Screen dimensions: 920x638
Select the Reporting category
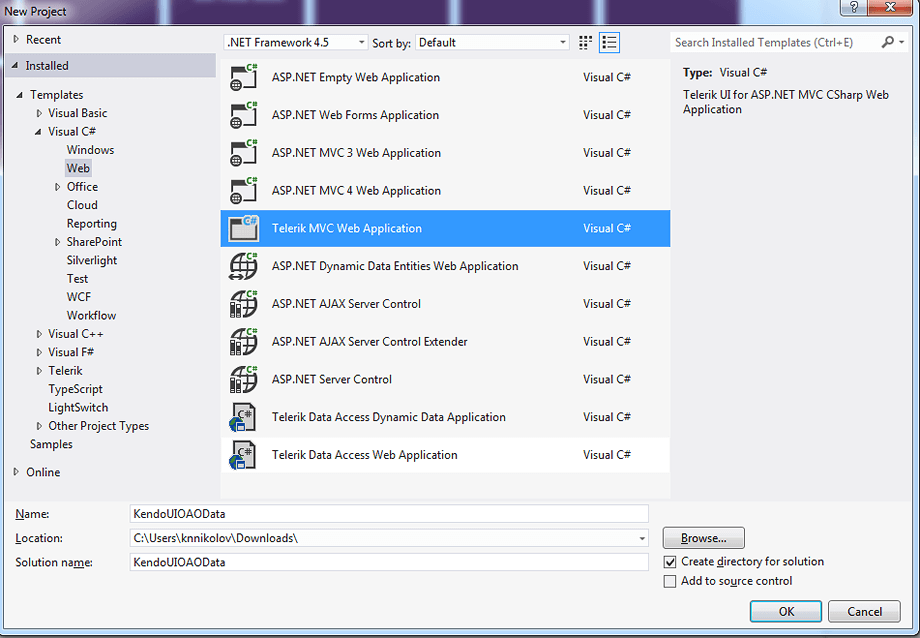[92, 224]
